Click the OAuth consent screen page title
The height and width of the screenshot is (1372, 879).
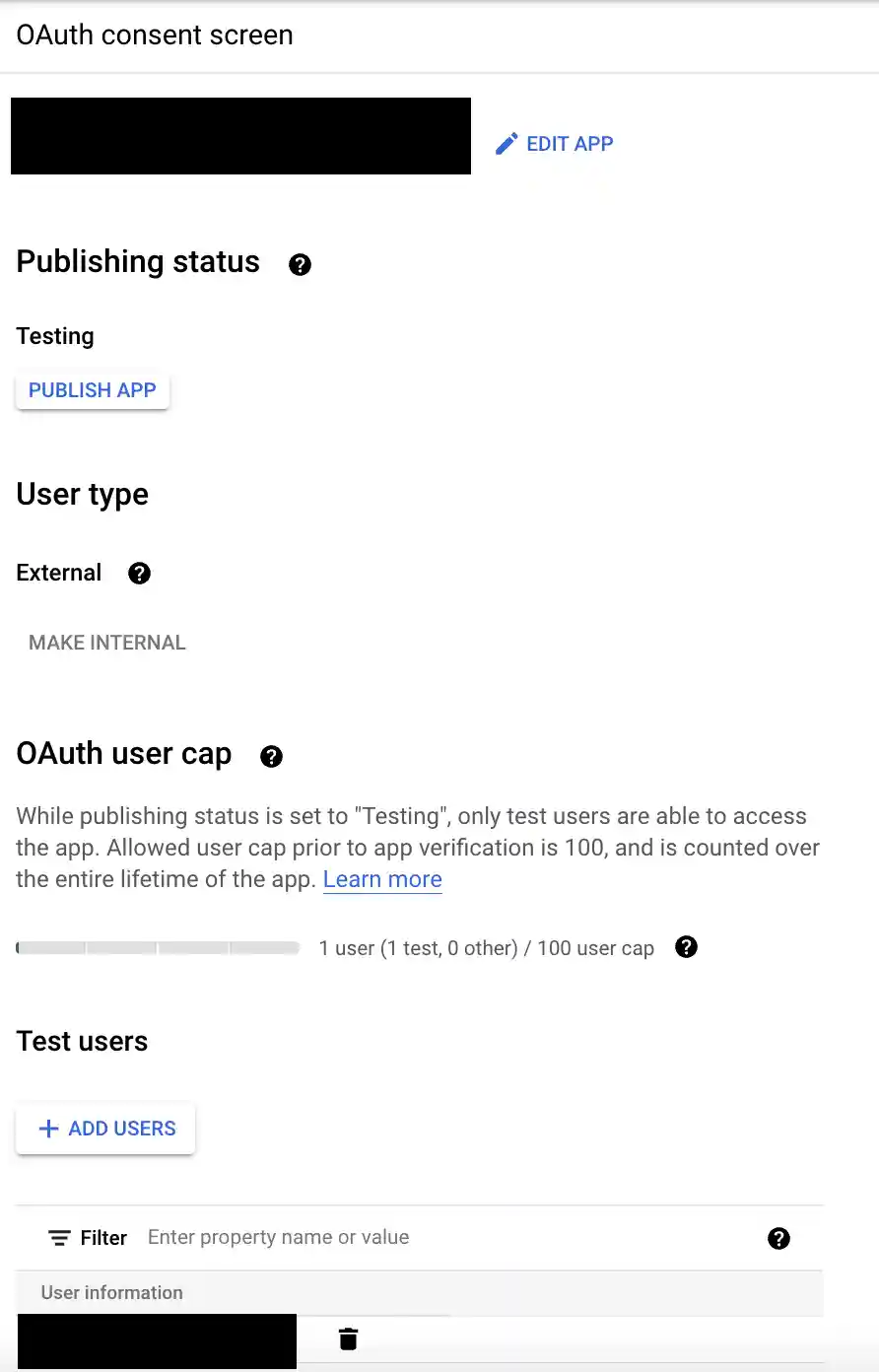154,34
